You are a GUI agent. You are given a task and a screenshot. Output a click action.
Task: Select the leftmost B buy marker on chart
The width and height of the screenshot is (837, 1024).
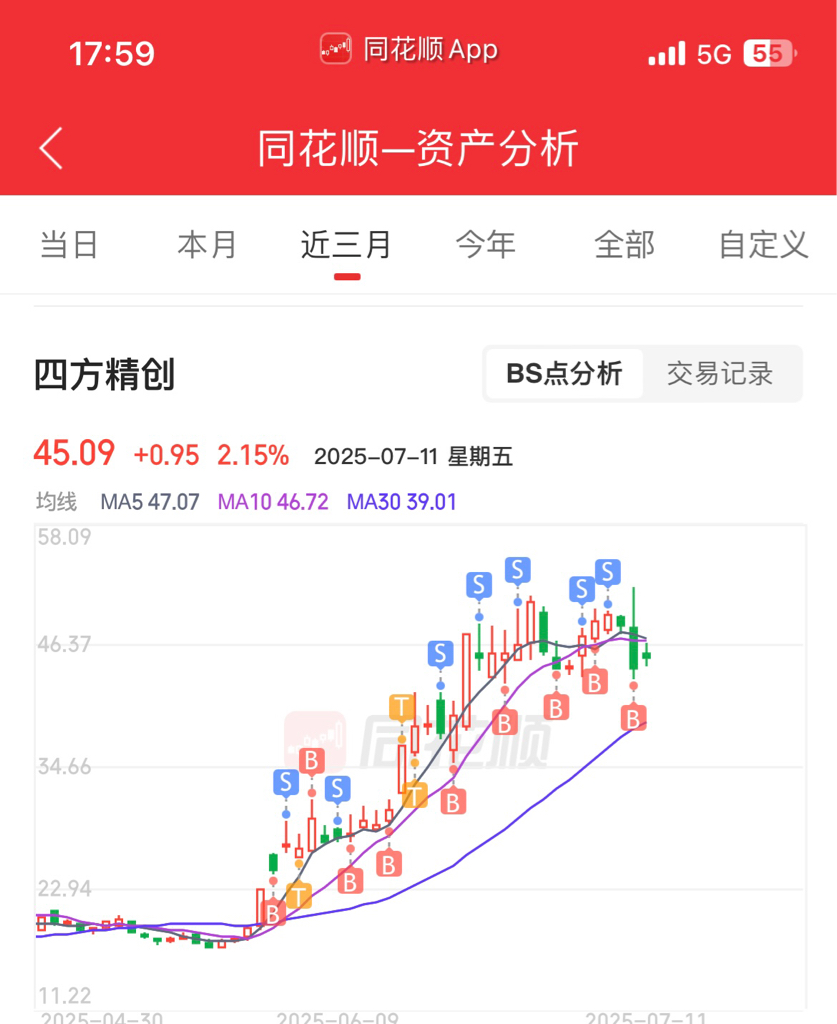point(273,913)
